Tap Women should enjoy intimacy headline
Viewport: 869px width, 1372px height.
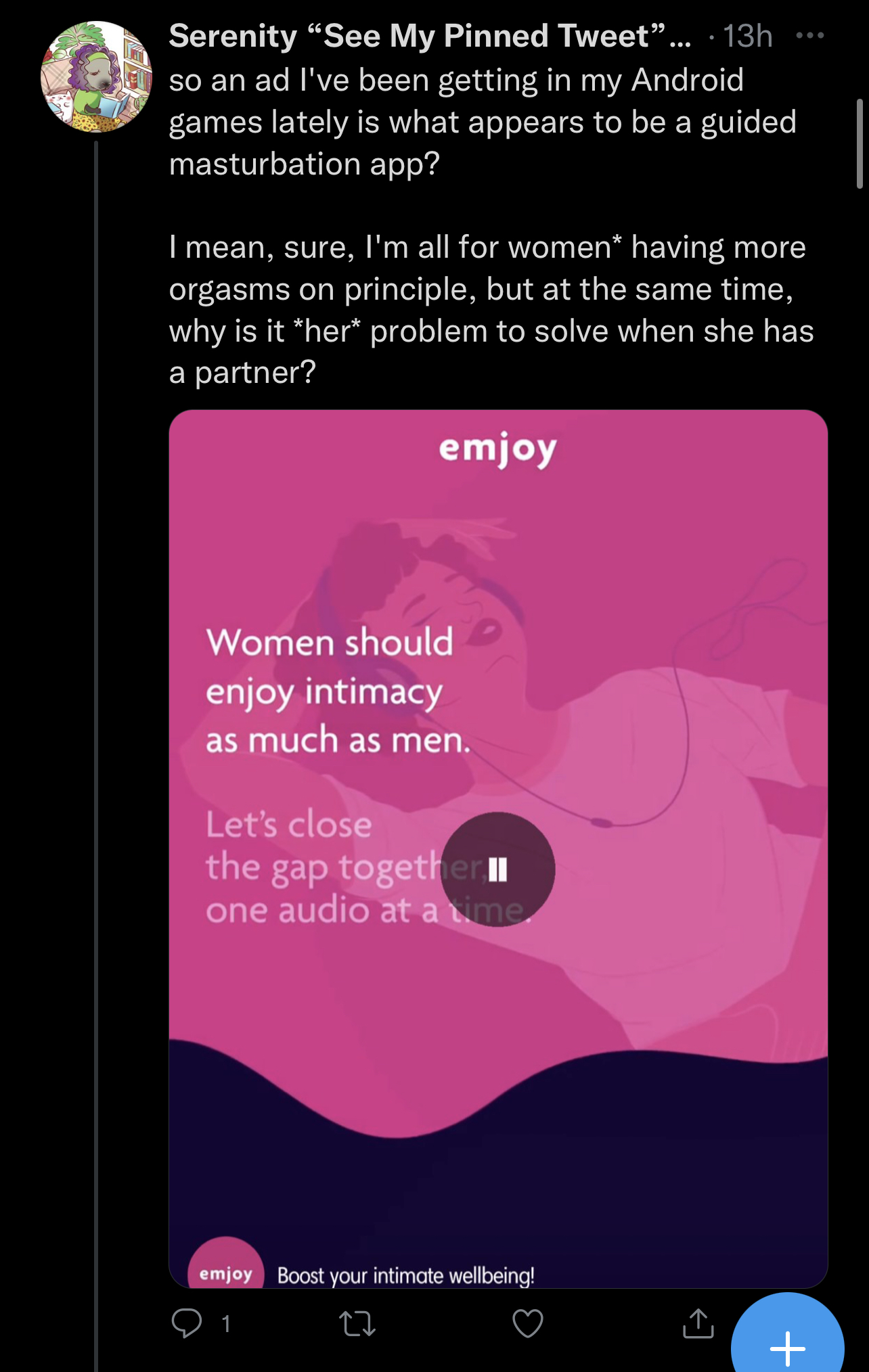coord(338,691)
